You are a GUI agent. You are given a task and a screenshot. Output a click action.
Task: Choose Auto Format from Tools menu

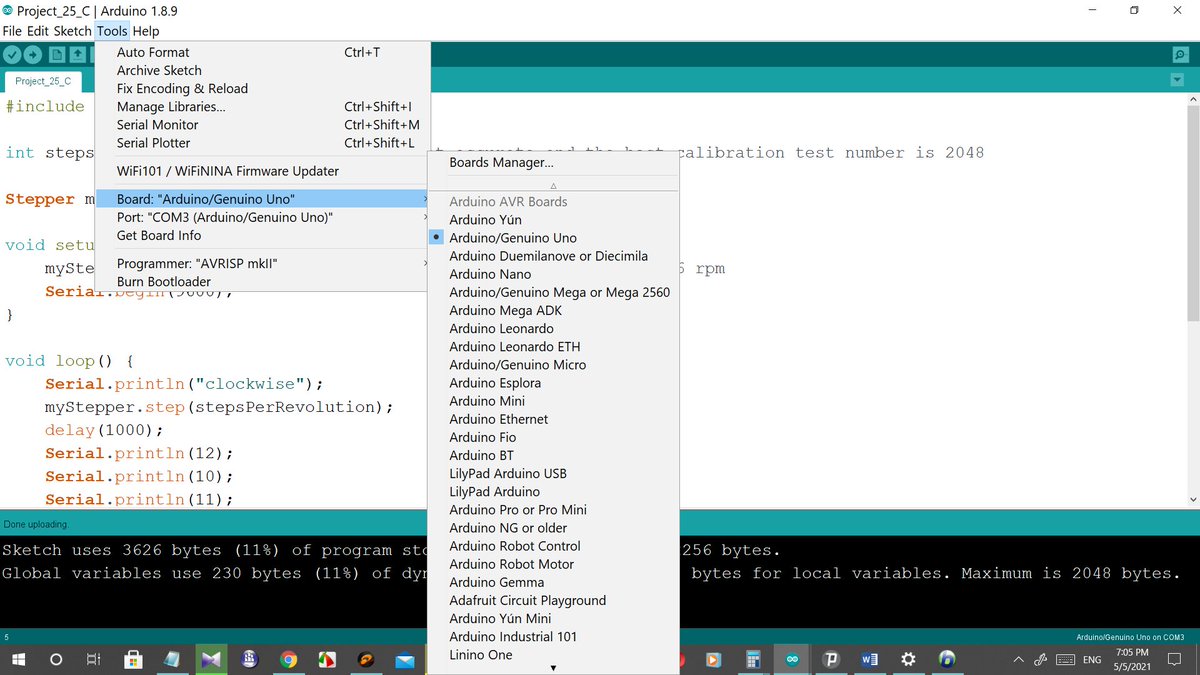(263, 52)
